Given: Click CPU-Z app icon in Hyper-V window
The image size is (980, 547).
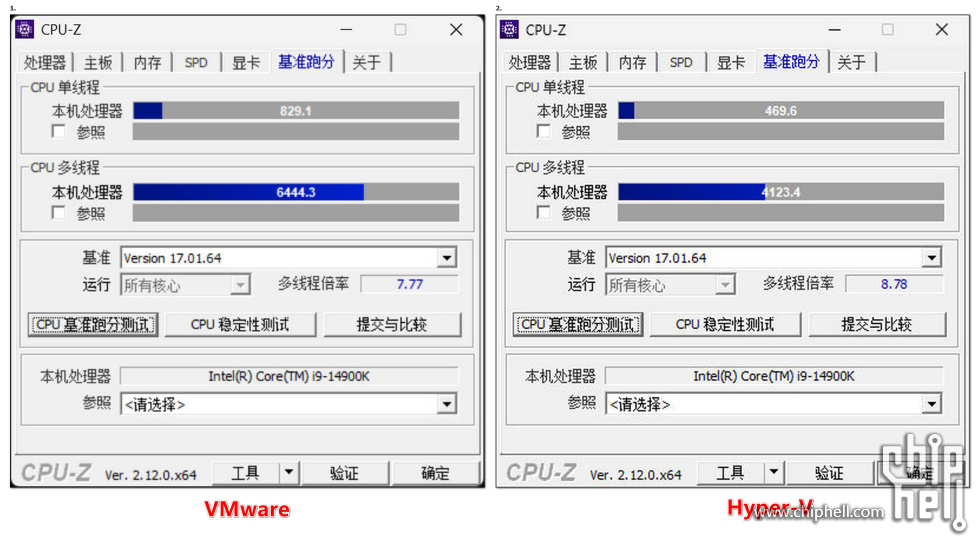Looking at the screenshot, I should click(x=509, y=29).
